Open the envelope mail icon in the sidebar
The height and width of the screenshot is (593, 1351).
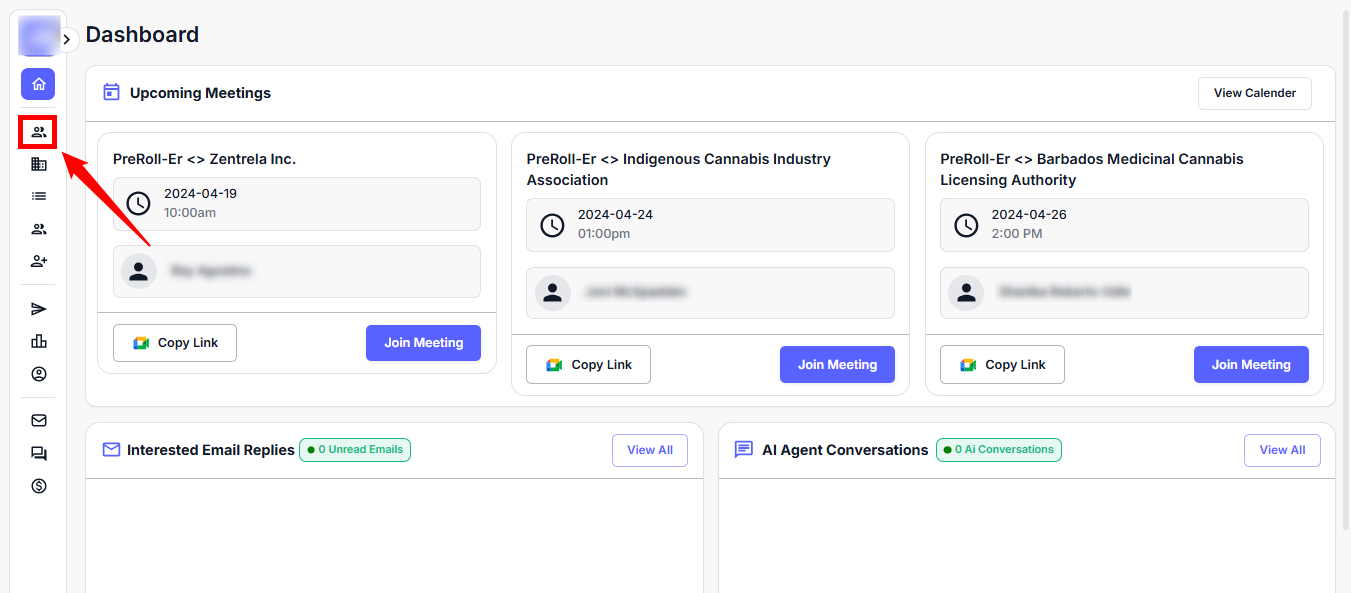pyautogui.click(x=39, y=421)
